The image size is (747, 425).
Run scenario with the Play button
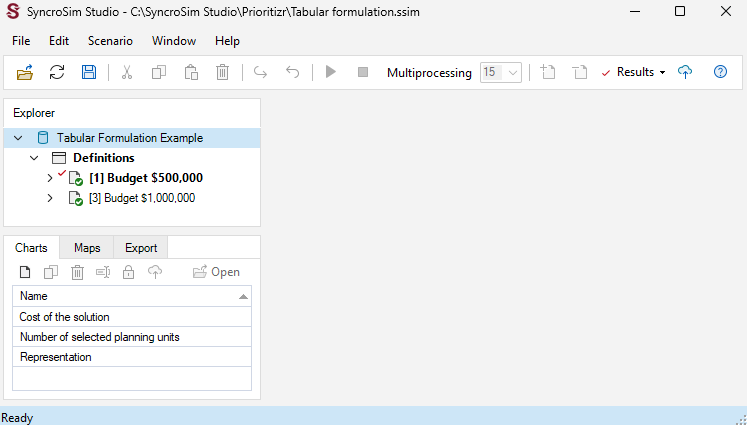tap(331, 72)
